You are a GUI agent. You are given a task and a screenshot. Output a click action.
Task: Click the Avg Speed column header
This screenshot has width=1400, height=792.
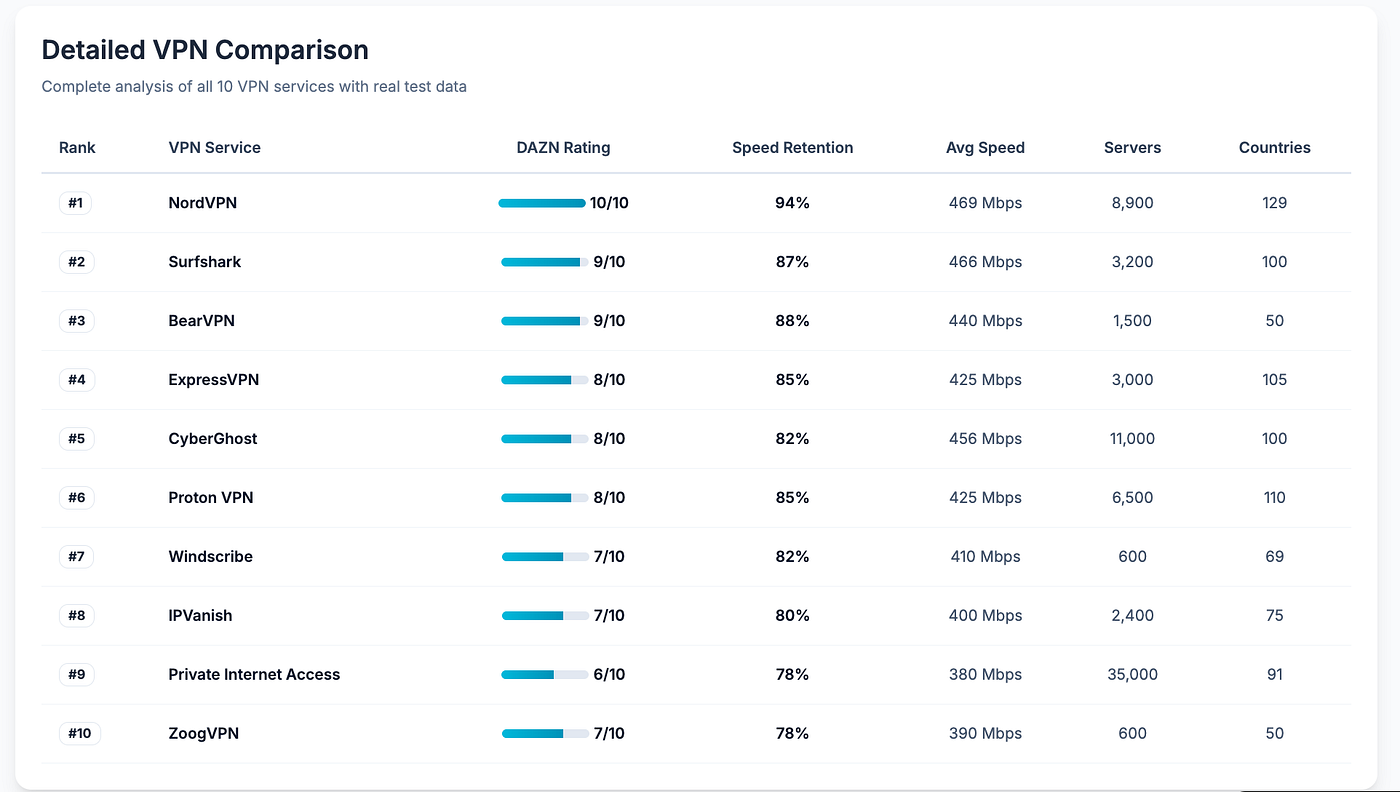click(985, 147)
